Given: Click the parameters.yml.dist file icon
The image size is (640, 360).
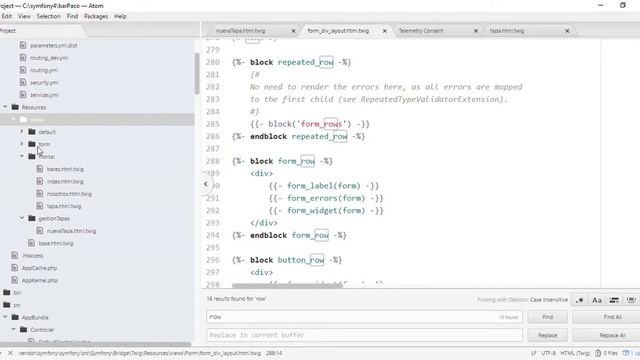Looking at the screenshot, I should tap(23, 45).
